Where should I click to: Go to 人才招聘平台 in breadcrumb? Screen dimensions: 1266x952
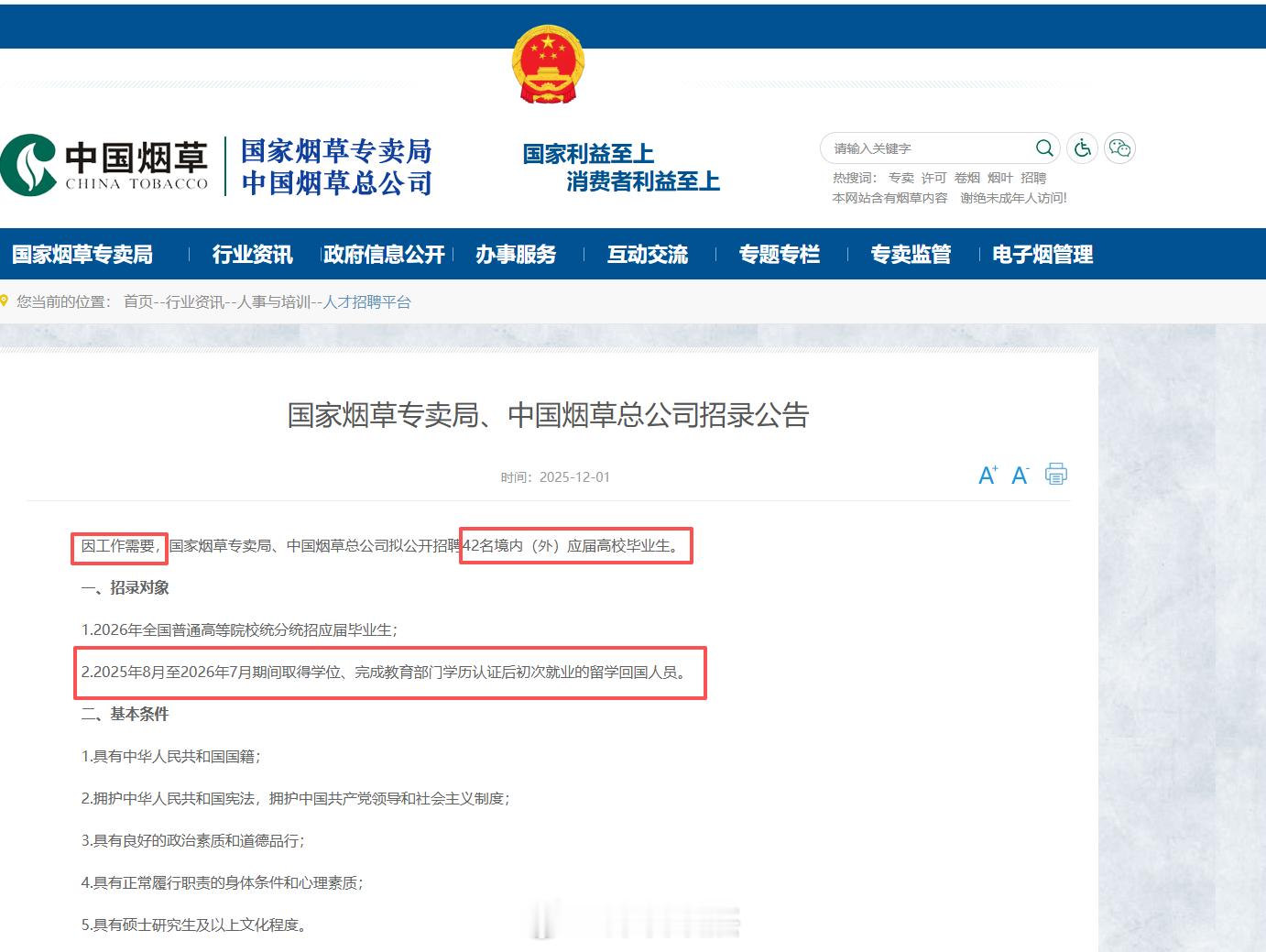click(367, 301)
